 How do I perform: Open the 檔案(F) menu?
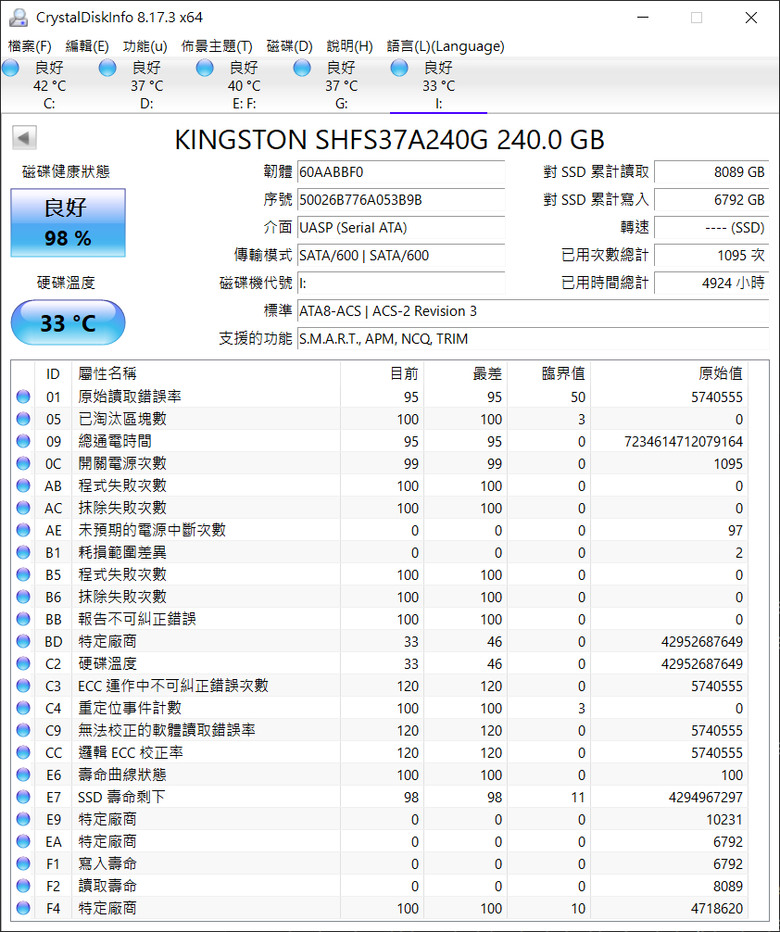pos(30,46)
